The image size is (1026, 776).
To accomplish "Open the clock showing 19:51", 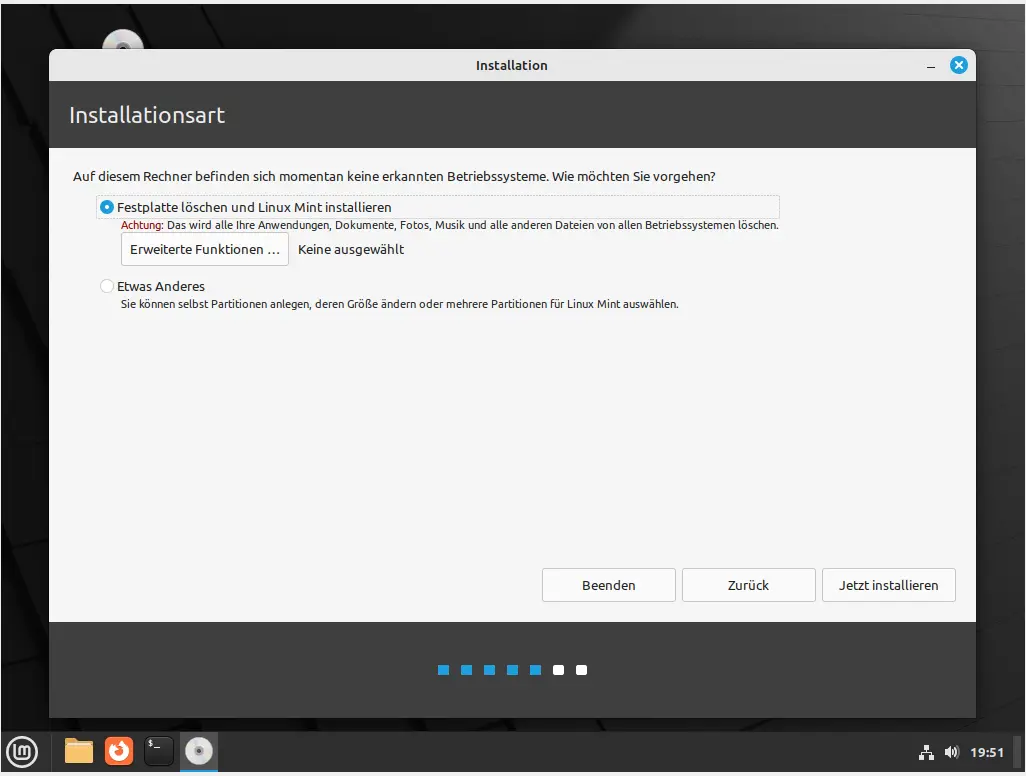I will (987, 752).
